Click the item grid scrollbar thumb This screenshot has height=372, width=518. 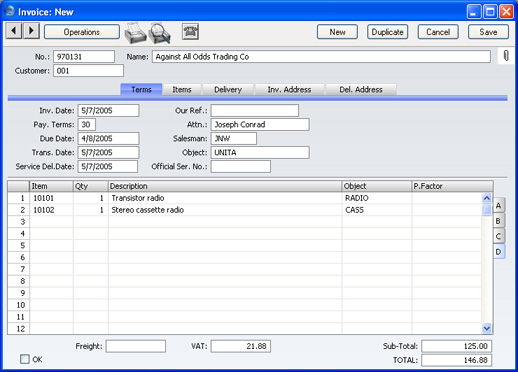pyautogui.click(x=487, y=210)
